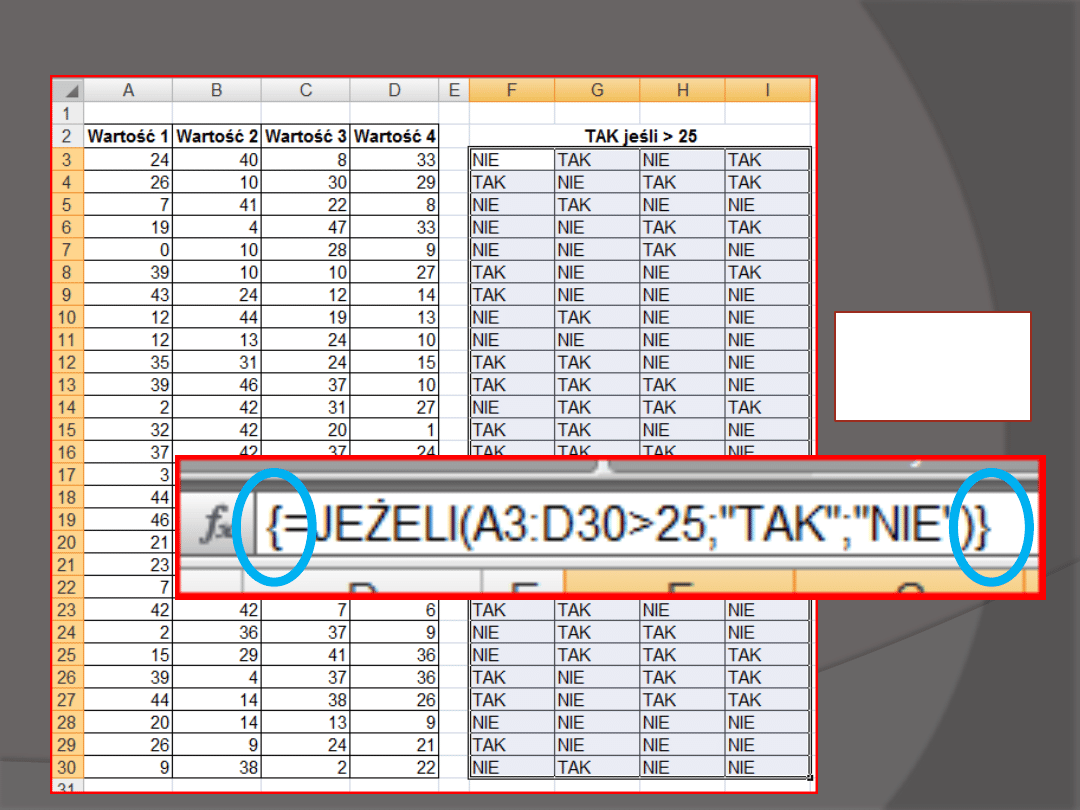Click the fill handle below cell I30
The height and width of the screenshot is (810, 1080).
coord(809,778)
